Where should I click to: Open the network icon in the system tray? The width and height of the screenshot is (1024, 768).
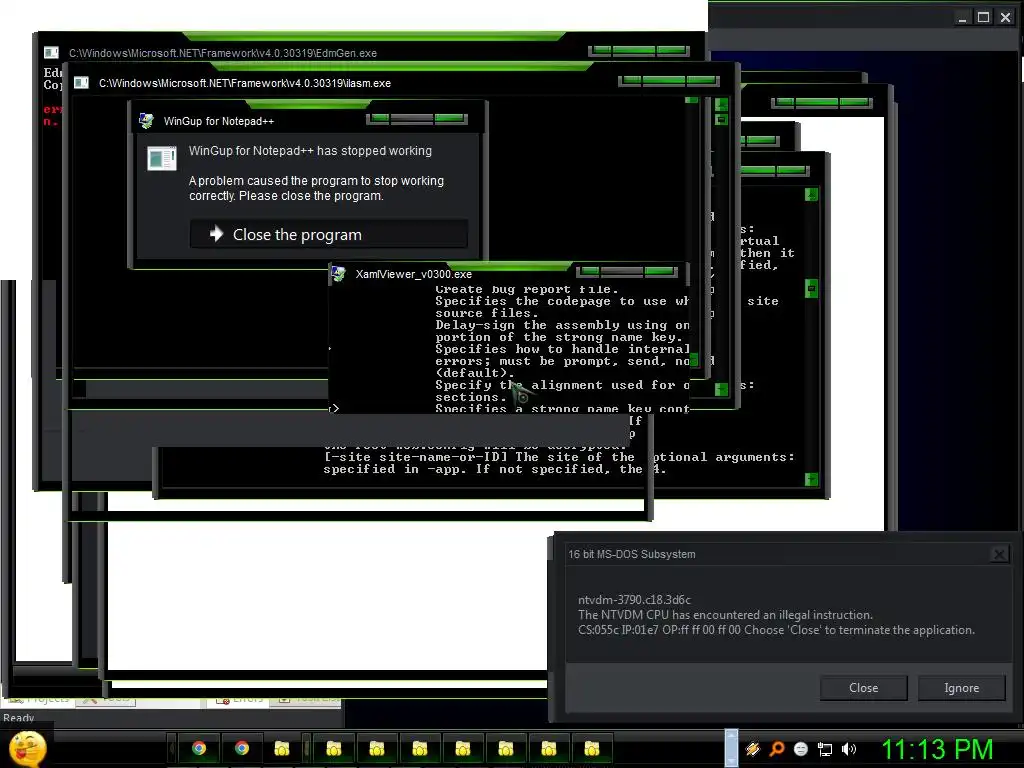coord(825,749)
